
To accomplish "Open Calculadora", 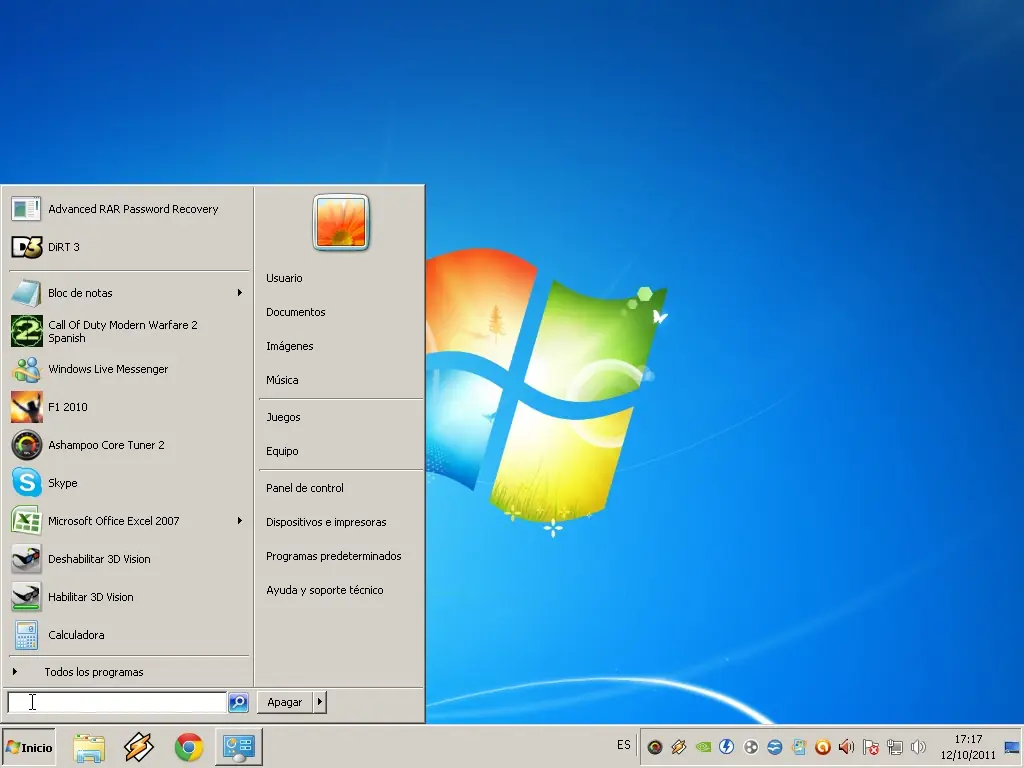I will (129, 635).
